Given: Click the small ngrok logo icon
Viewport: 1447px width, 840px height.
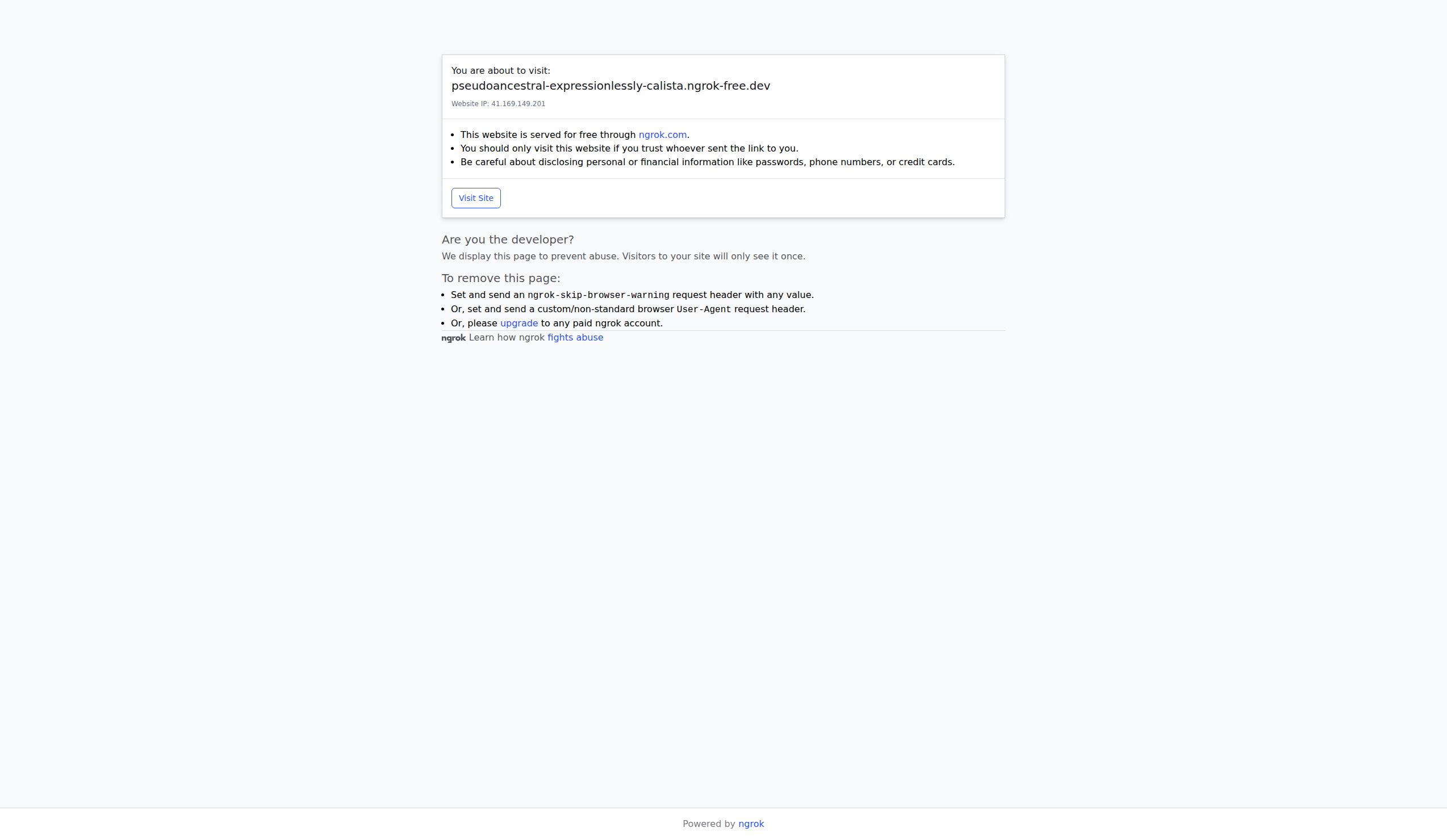Looking at the screenshot, I should coord(453,338).
